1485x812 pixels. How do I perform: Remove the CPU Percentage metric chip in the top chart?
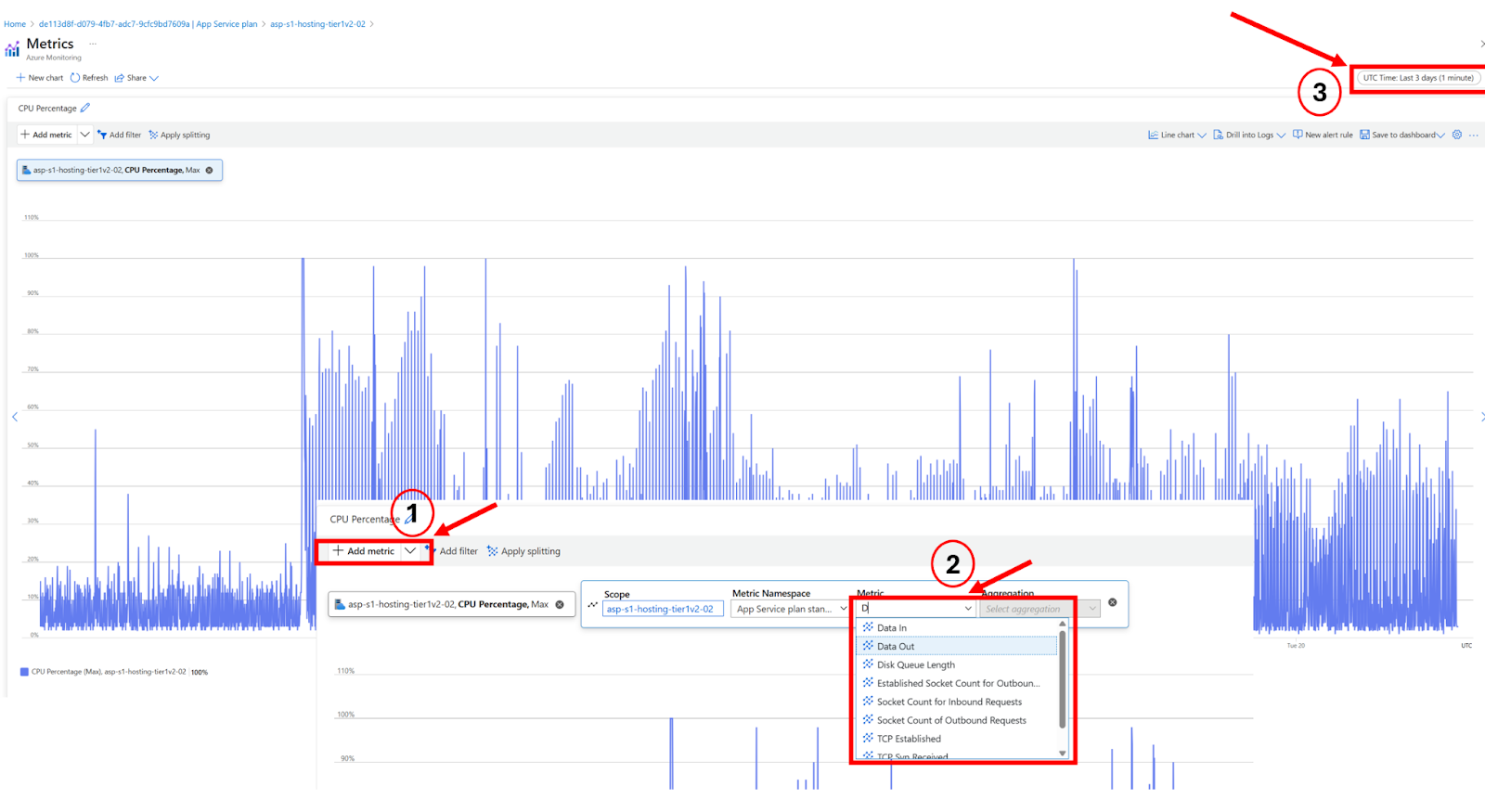click(x=210, y=170)
